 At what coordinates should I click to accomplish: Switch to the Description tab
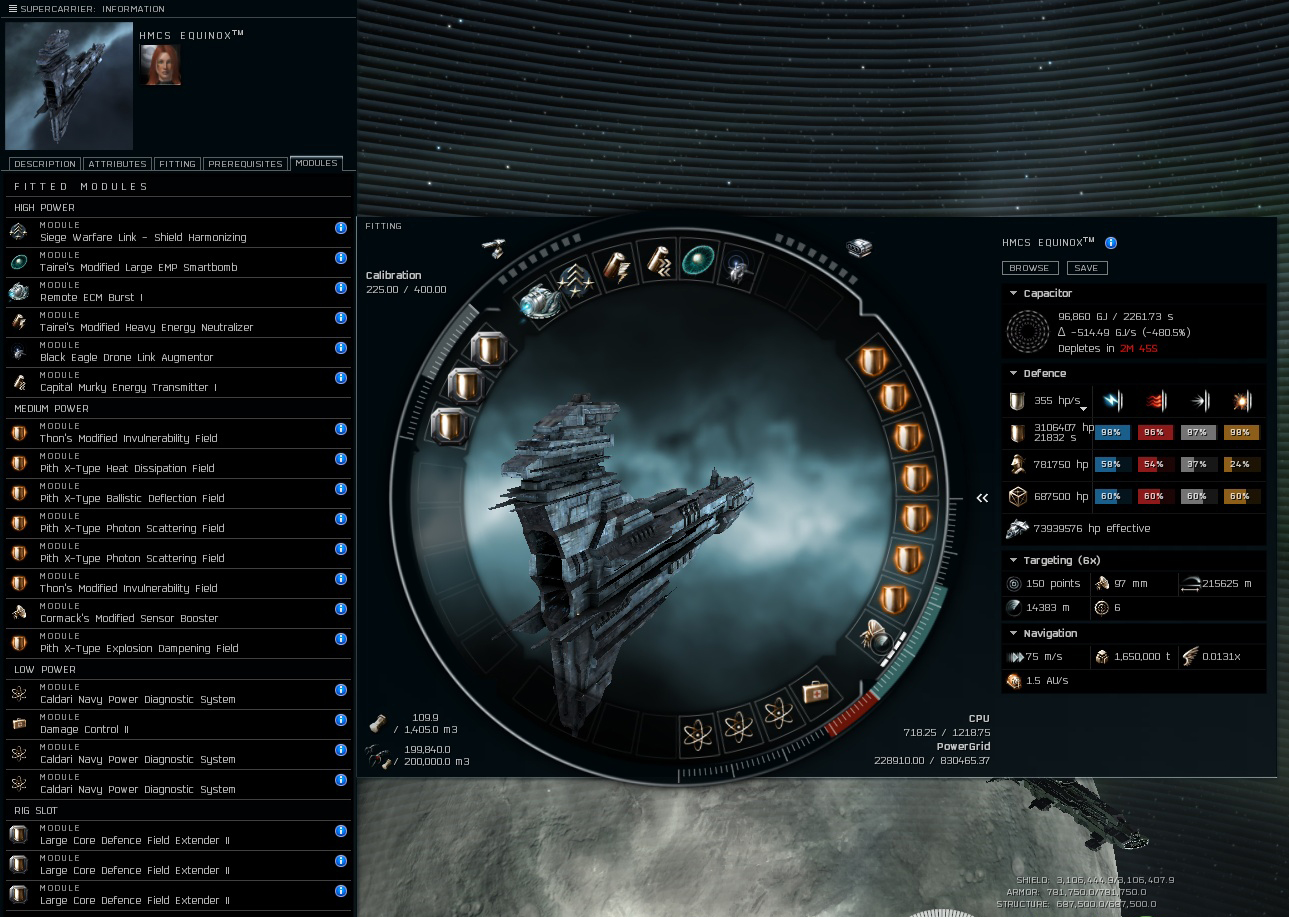[44, 164]
